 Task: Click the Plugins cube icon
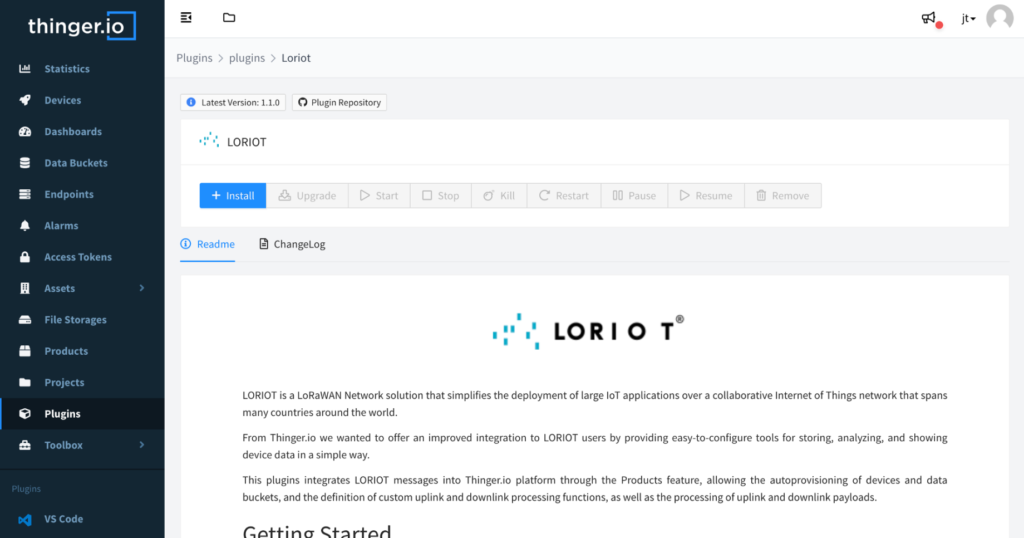click(x=25, y=413)
